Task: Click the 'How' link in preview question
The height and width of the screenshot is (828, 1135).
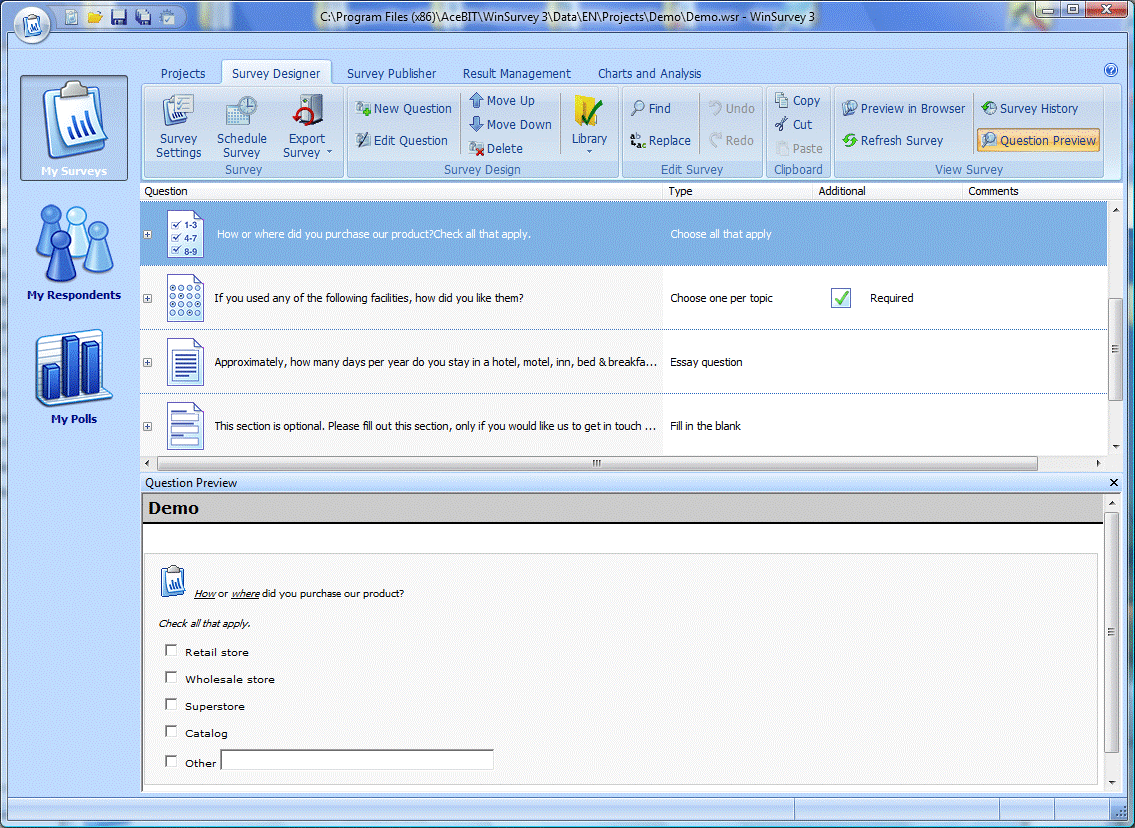Action: click(x=205, y=593)
